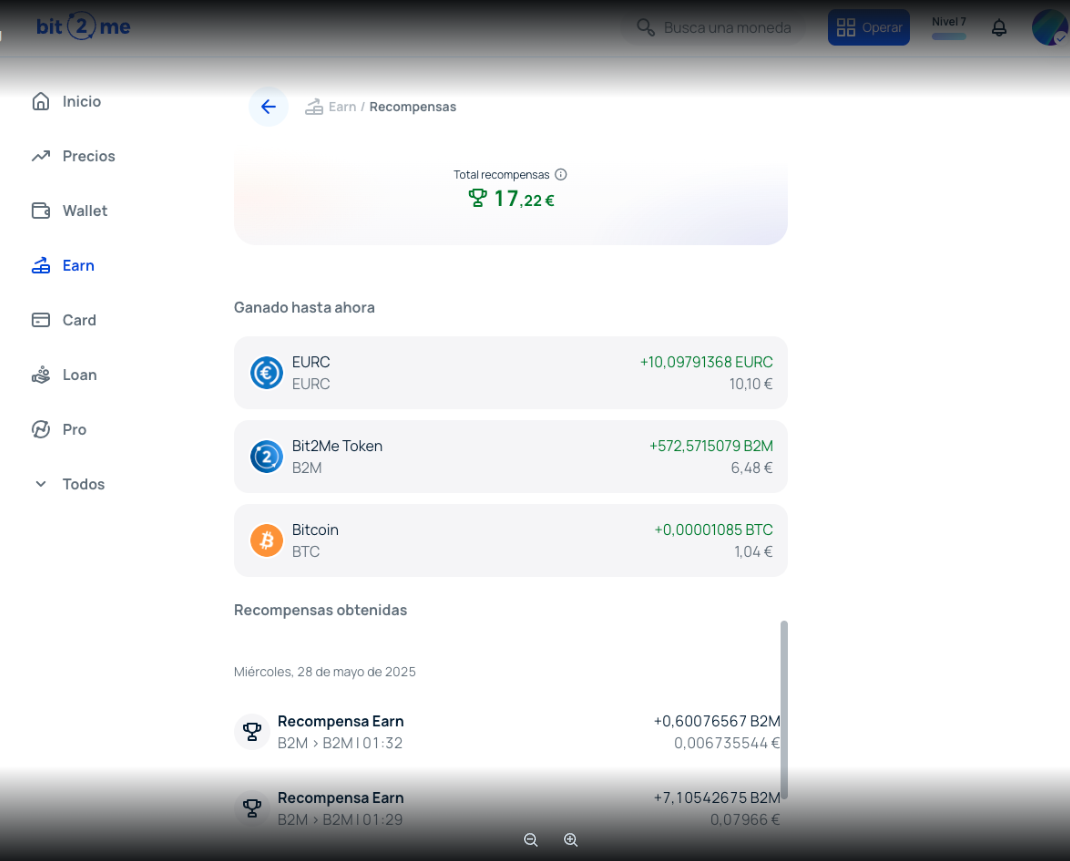Viewport: 1070px width, 861px height.
Task: Click the '17,22 €' total rewards value
Action: (524, 199)
